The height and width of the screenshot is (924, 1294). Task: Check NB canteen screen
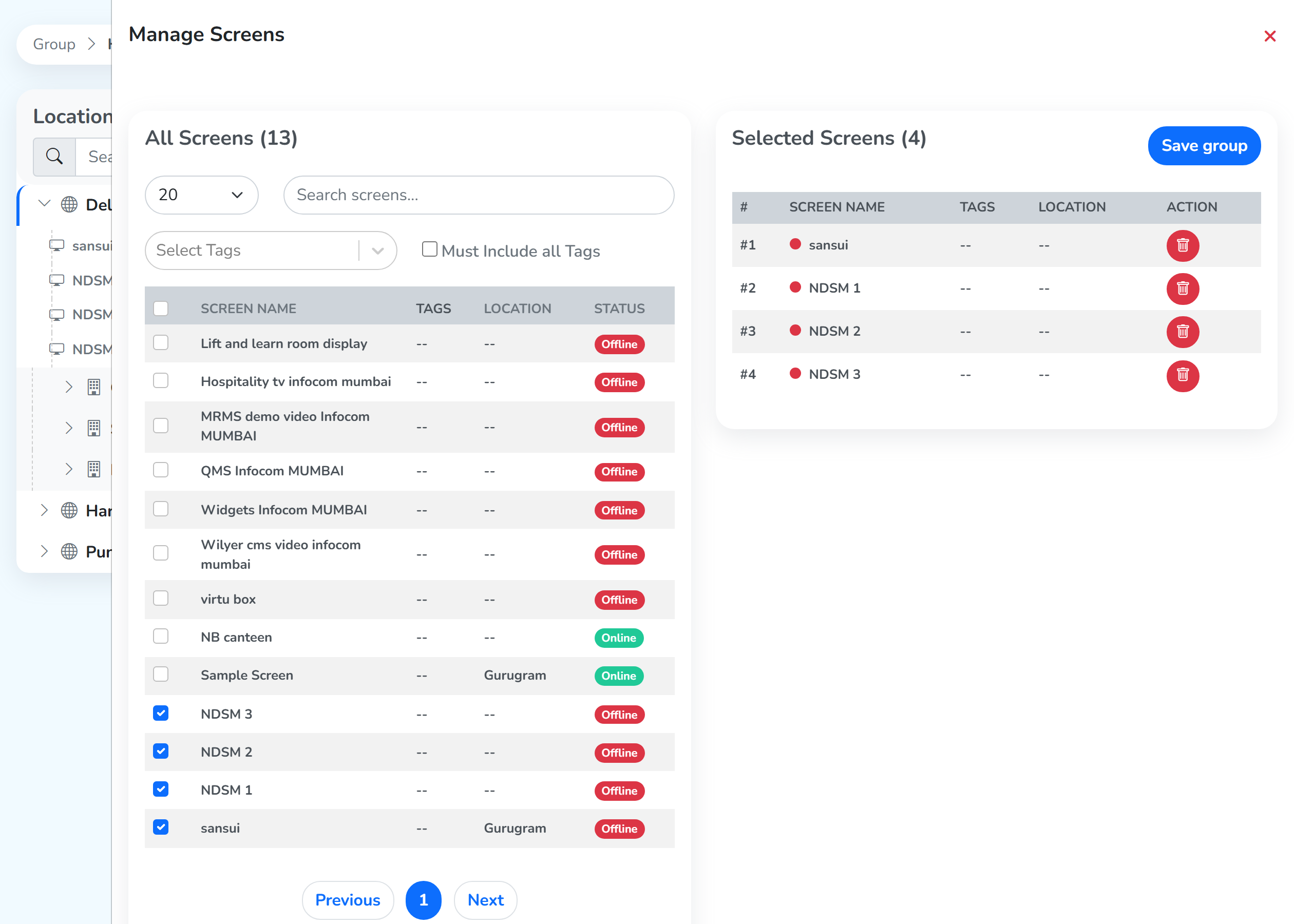[x=161, y=636]
